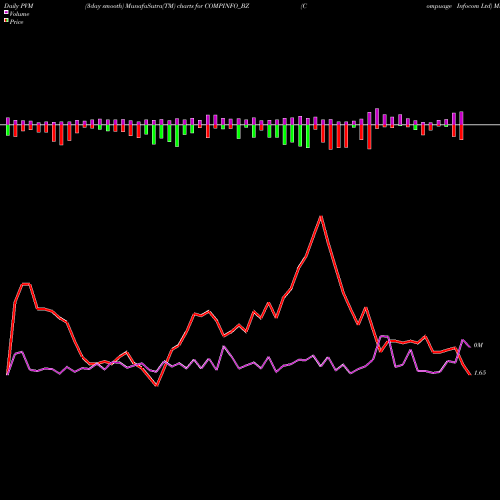This screenshot has height=500, width=500.
Task: Click the Volume legend label
Action: tap(19, 14)
